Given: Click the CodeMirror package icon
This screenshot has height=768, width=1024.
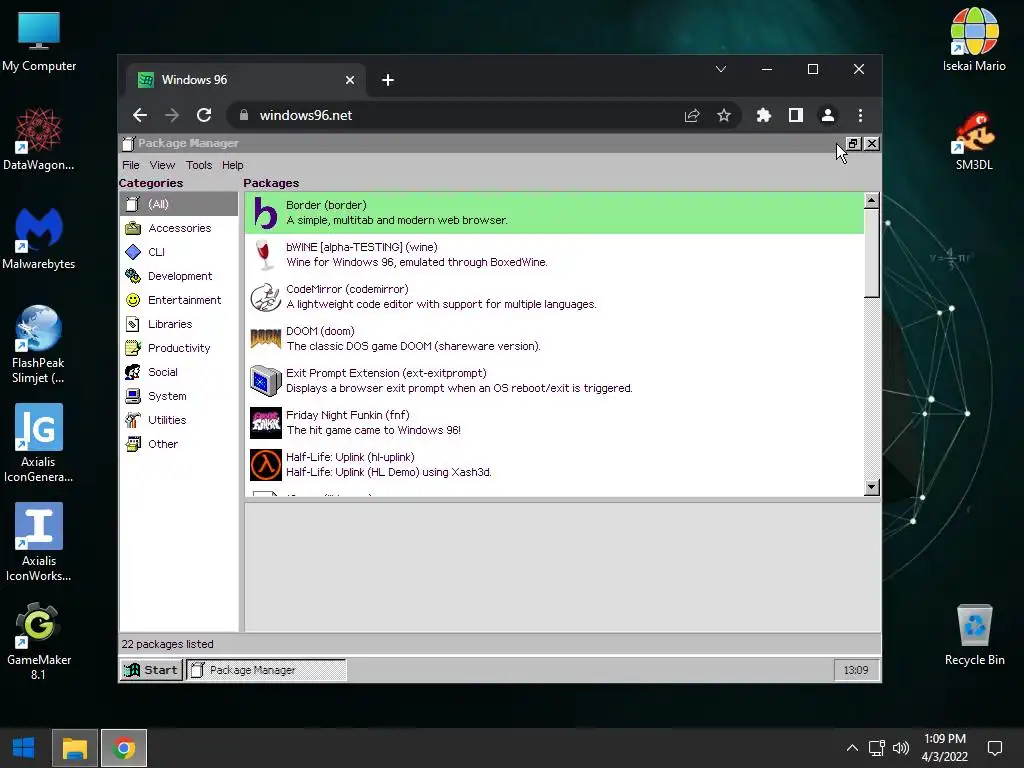Looking at the screenshot, I should coord(265,297).
